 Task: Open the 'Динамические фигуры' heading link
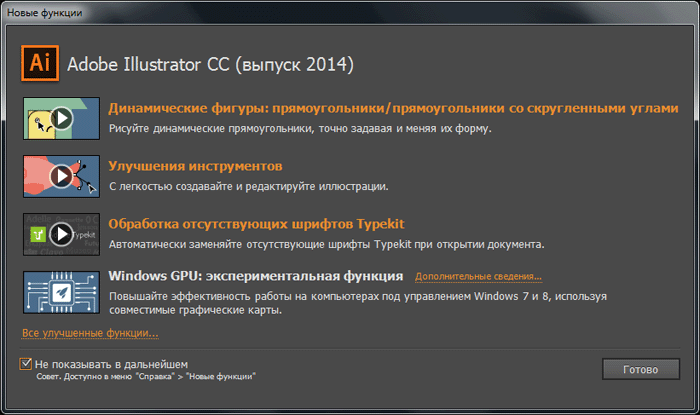click(393, 108)
